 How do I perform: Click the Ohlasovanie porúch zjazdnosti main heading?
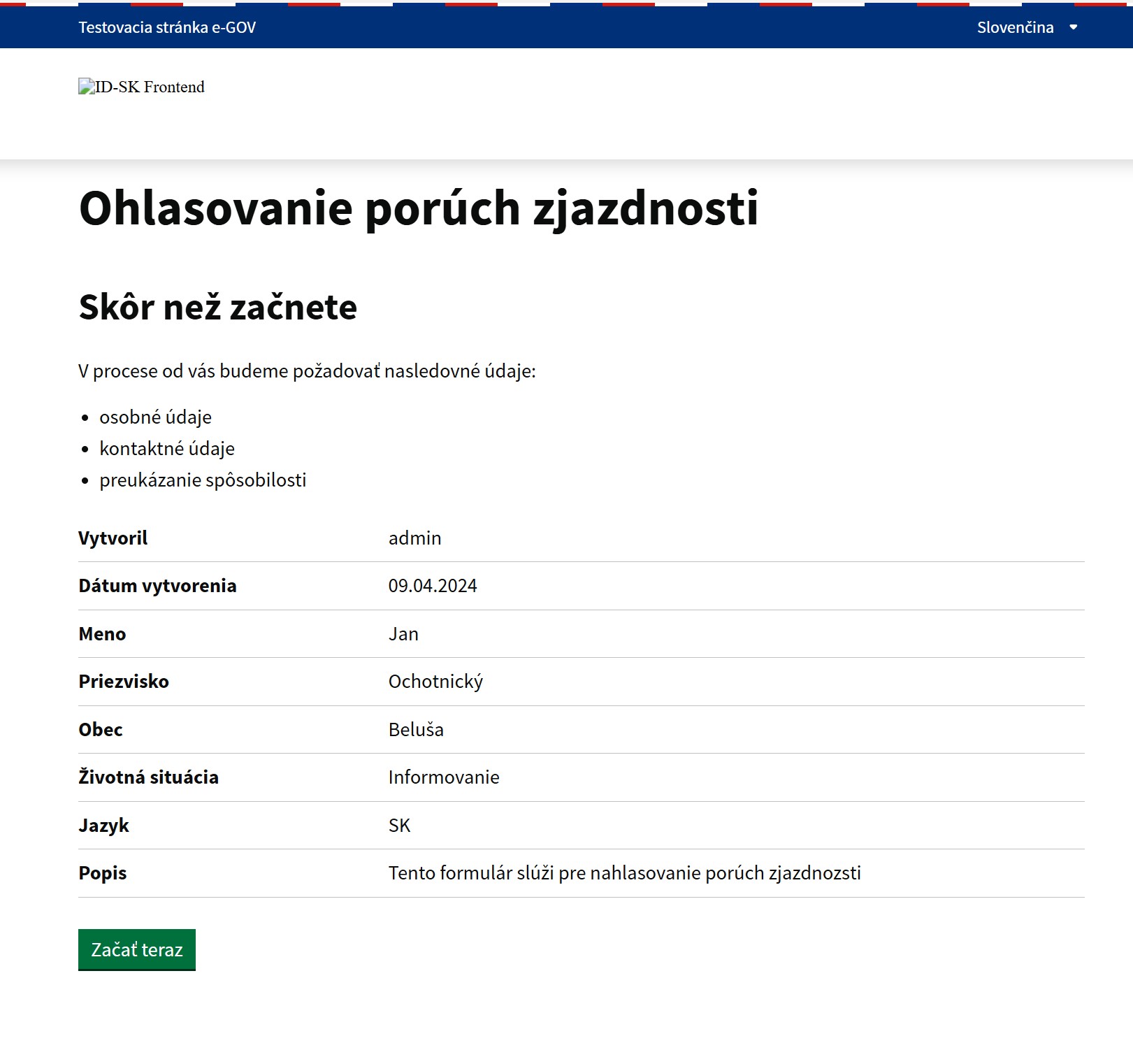click(418, 208)
